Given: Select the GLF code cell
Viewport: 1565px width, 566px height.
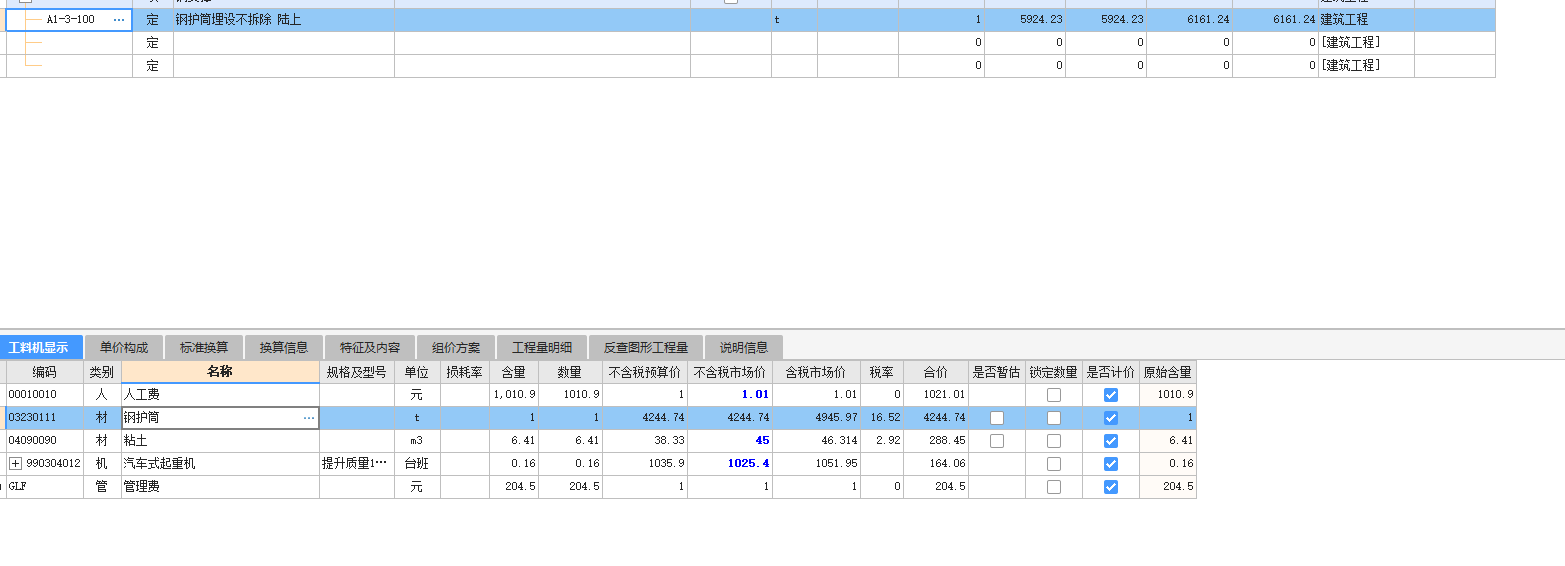Looking at the screenshot, I should click(44, 487).
